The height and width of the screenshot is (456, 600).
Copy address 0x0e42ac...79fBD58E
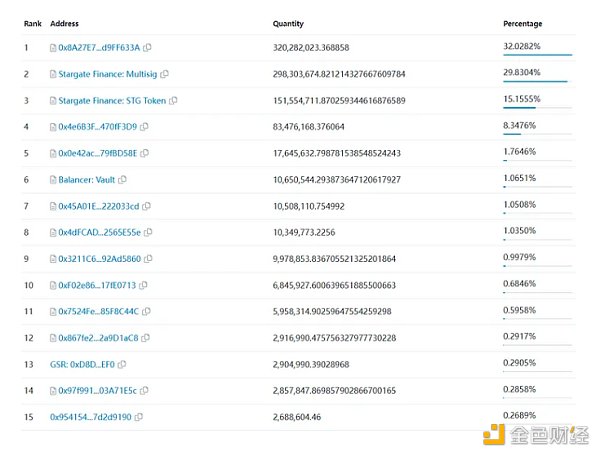point(144,153)
